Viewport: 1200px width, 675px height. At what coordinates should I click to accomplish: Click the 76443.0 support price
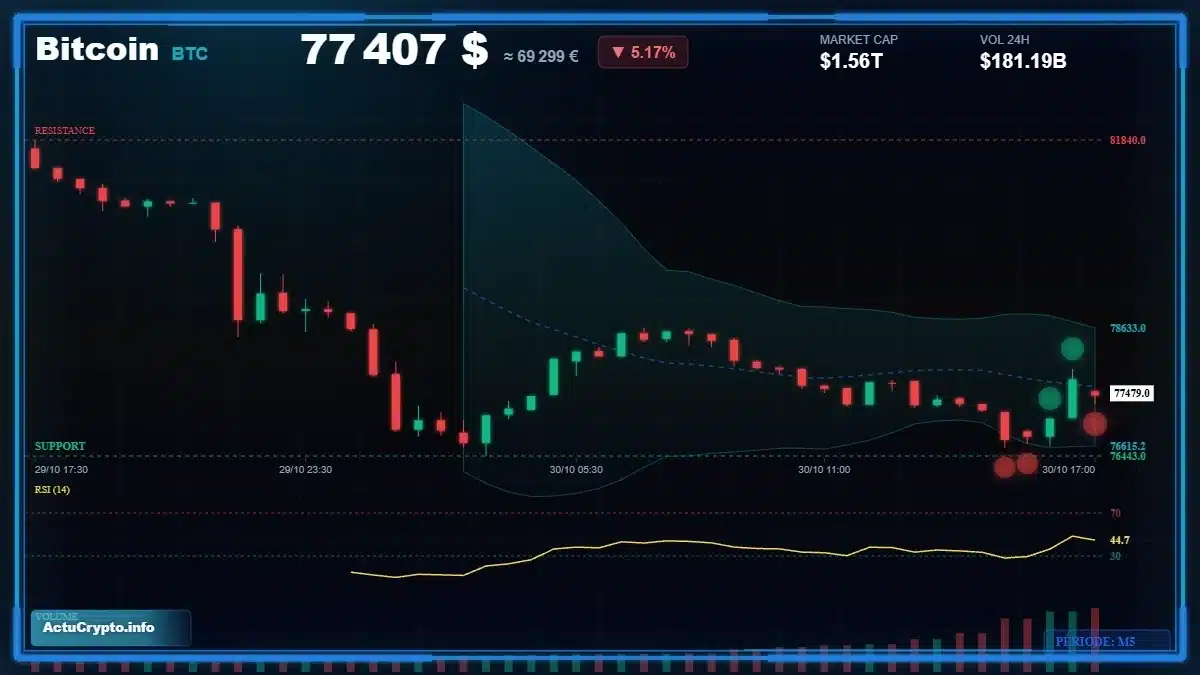(x=1128, y=456)
